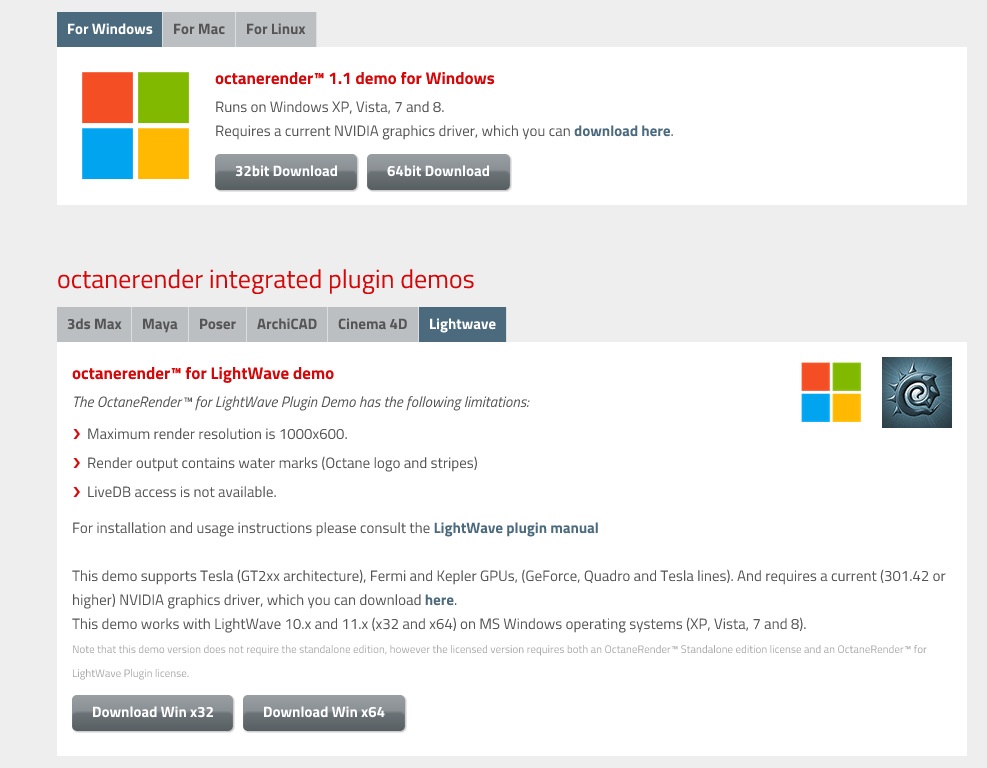The height and width of the screenshot is (768, 987).
Task: Switch to the For Mac tab
Action: click(199, 29)
